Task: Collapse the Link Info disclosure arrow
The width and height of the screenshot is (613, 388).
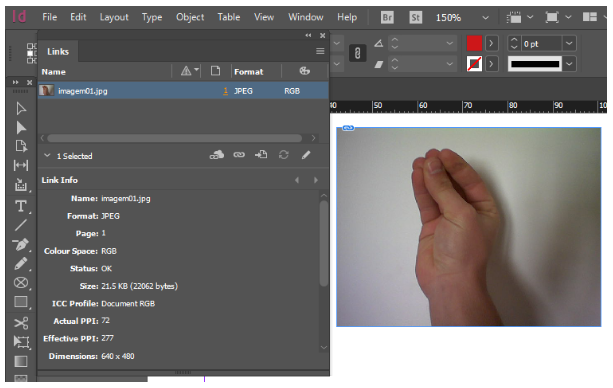Action: tap(47, 155)
